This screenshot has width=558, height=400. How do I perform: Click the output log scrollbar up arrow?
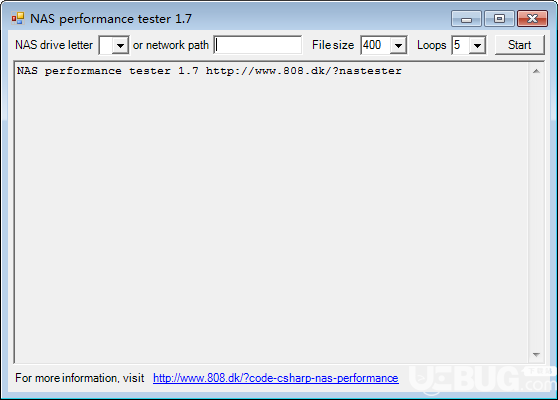coord(536,71)
